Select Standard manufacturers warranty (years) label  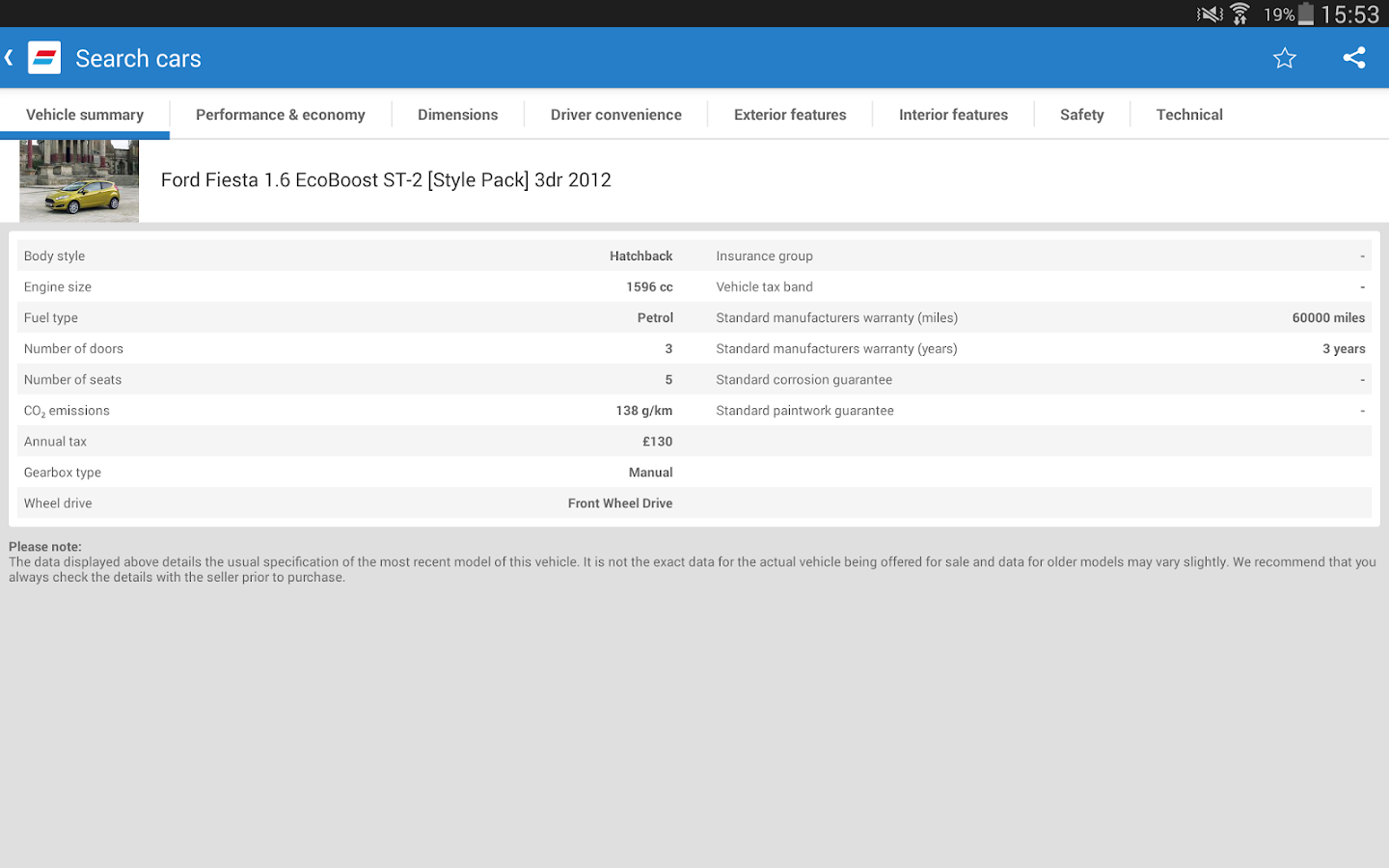[x=836, y=348]
